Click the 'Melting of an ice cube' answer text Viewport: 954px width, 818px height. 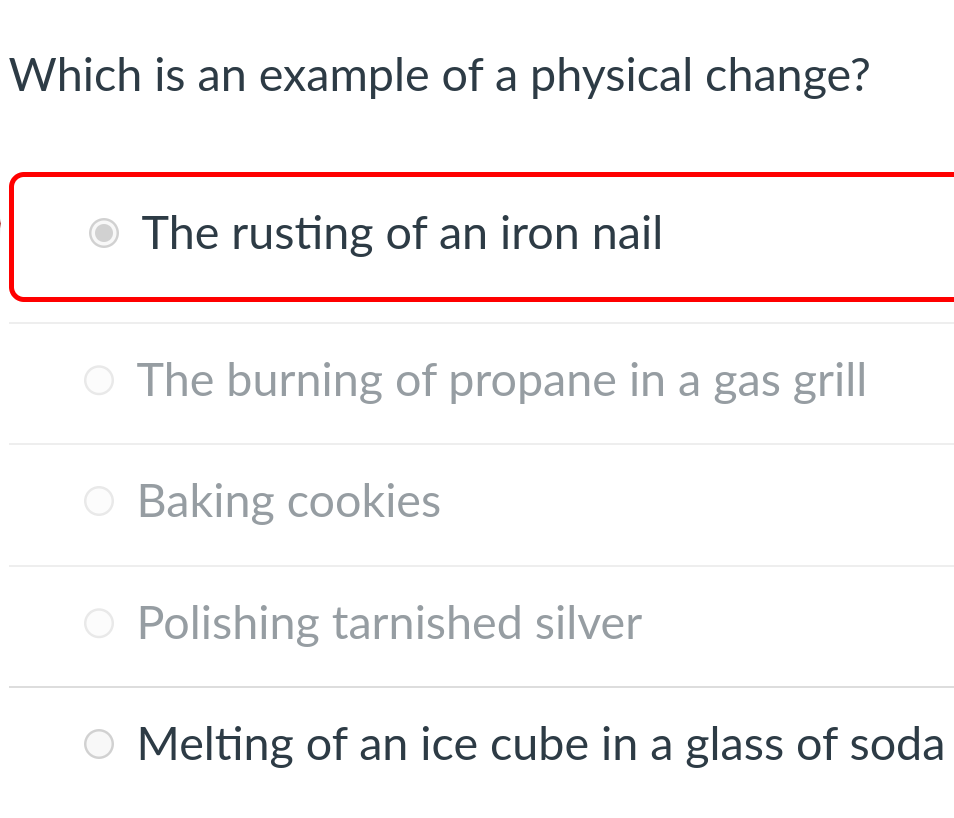[540, 744]
